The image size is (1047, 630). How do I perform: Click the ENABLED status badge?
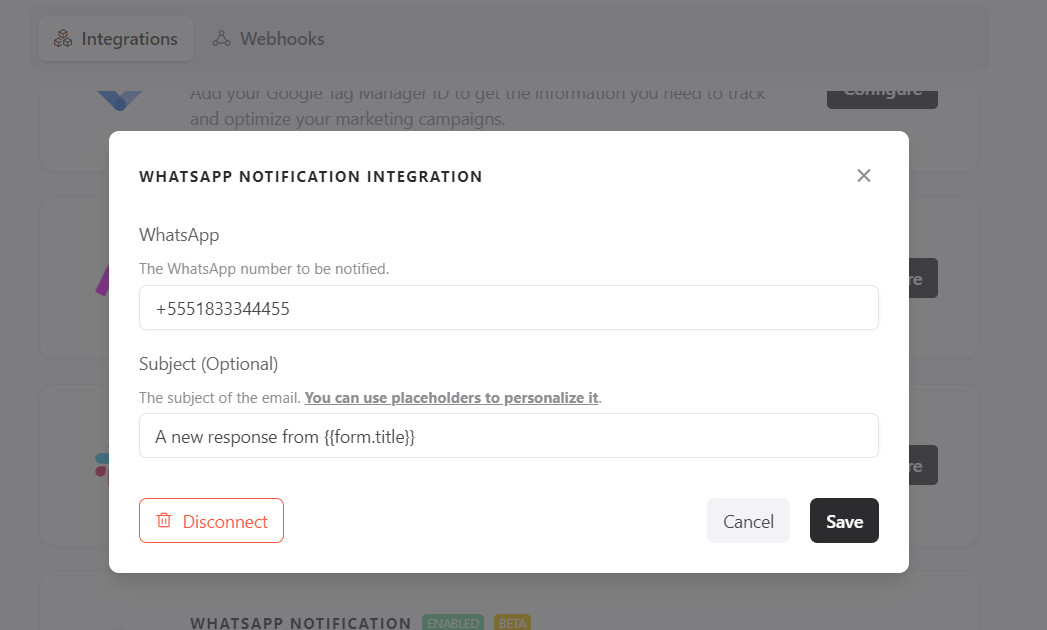pyautogui.click(x=453, y=622)
